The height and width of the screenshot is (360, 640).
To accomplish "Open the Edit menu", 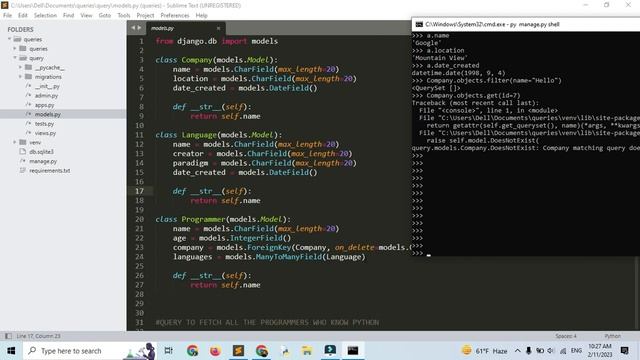I will [22, 15].
